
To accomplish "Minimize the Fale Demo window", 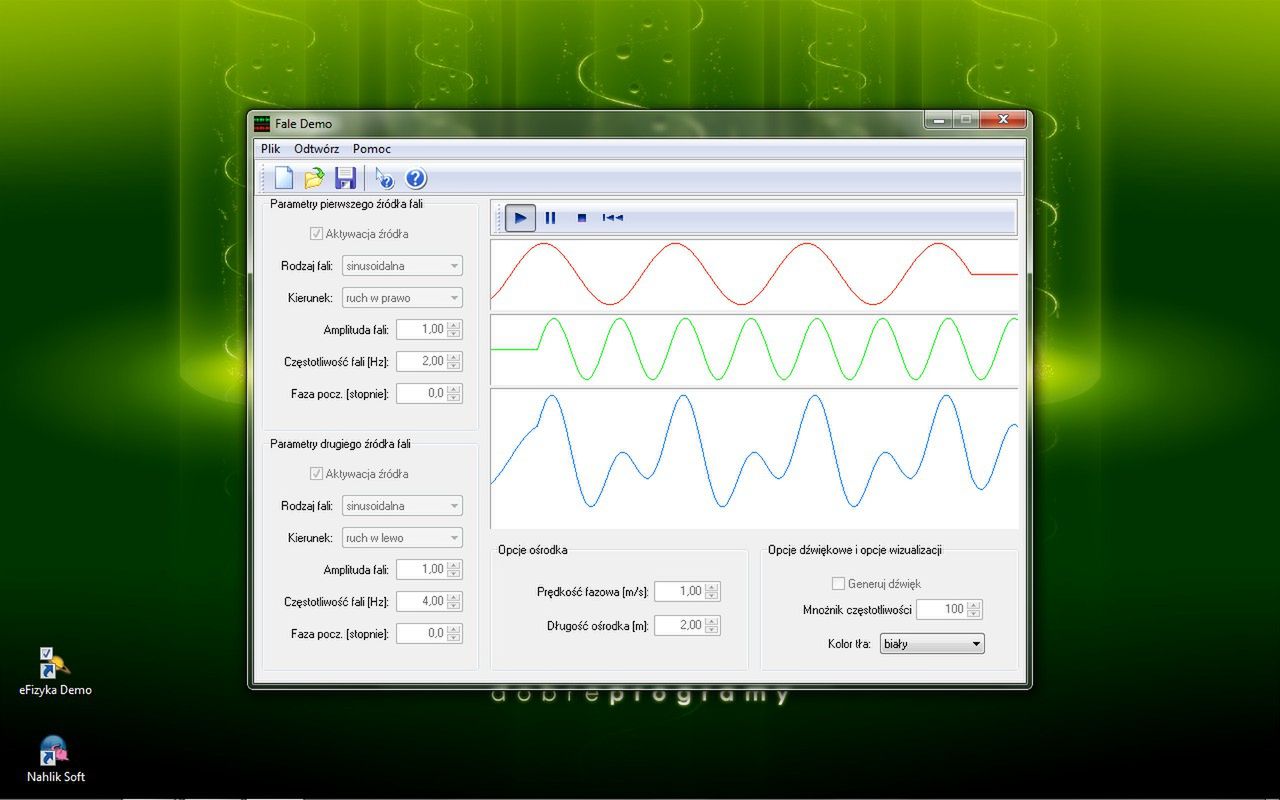I will (938, 120).
